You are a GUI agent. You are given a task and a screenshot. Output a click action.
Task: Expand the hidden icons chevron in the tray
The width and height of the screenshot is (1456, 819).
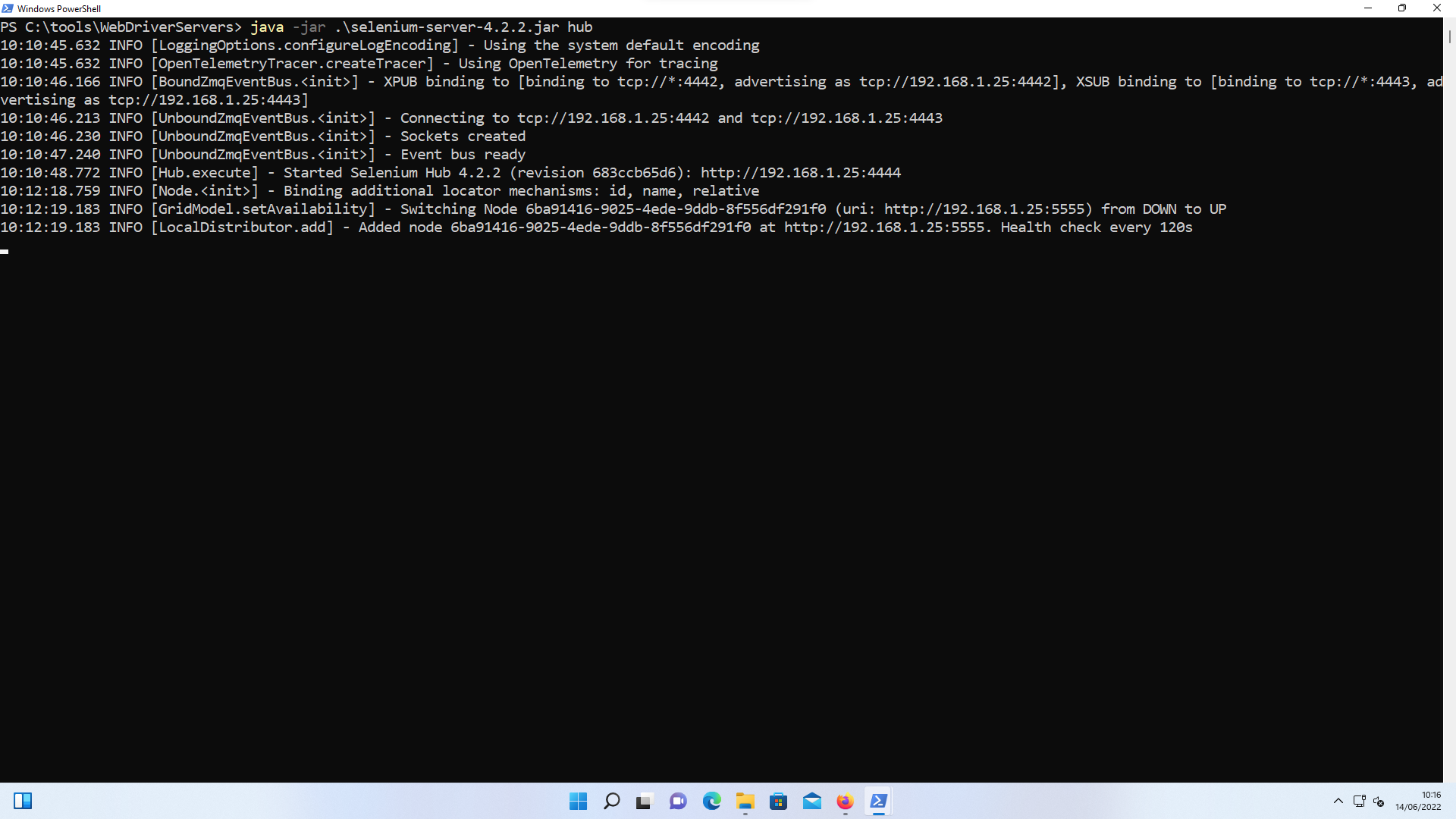[1338, 801]
